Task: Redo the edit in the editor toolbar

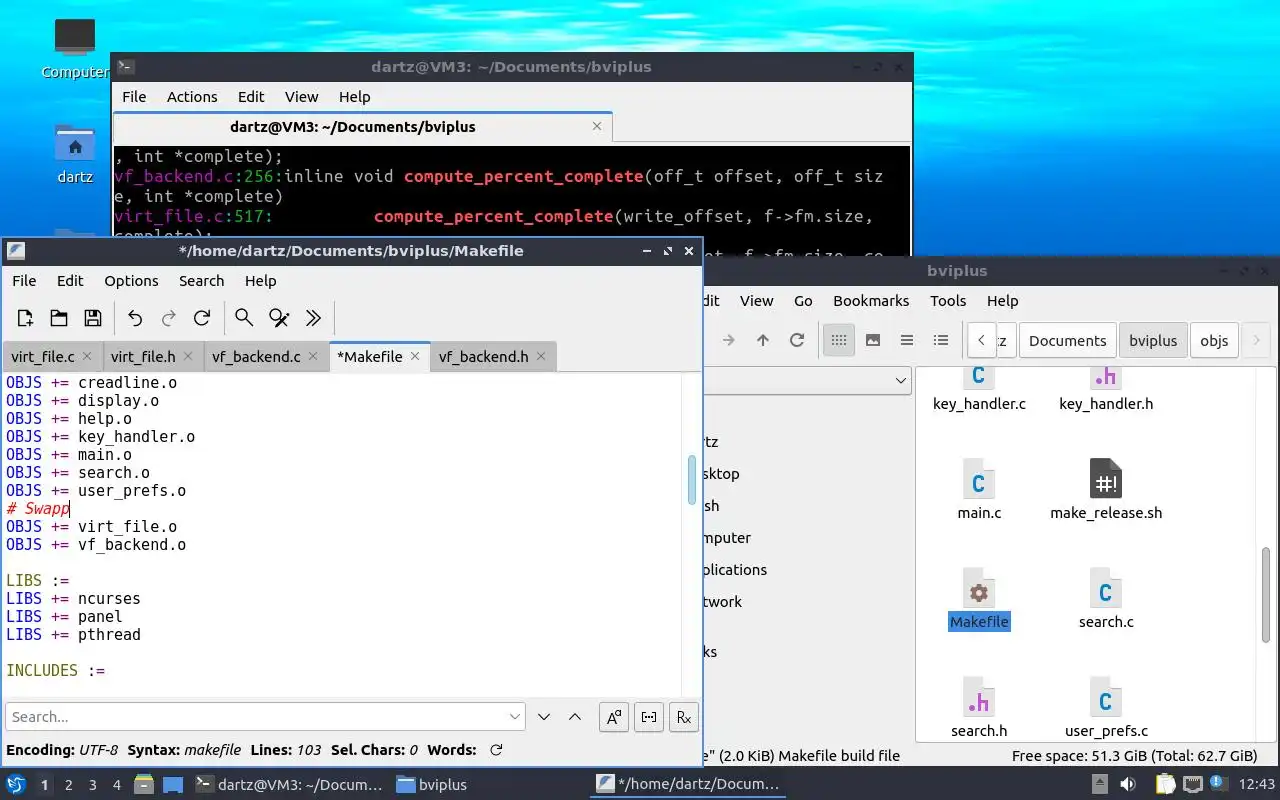Action: pyautogui.click(x=169, y=318)
